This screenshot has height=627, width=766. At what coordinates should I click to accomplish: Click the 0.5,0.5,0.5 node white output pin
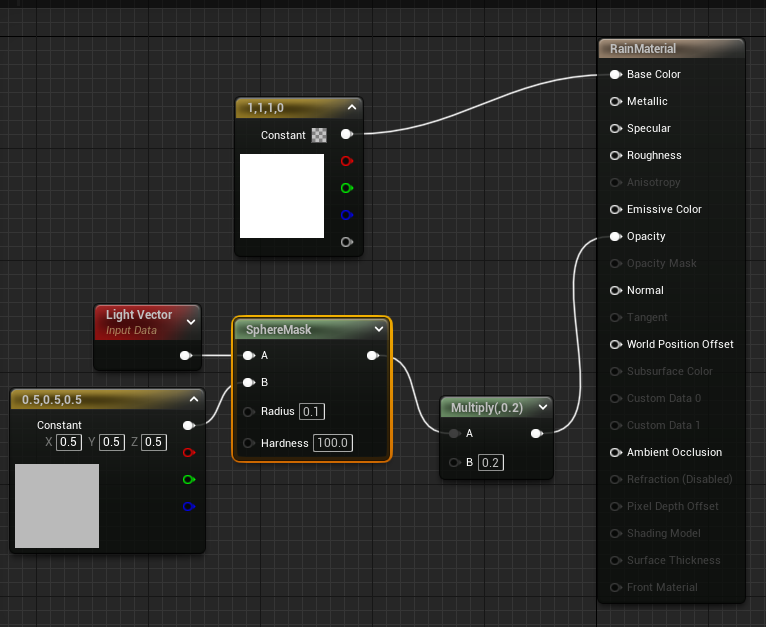[189, 426]
